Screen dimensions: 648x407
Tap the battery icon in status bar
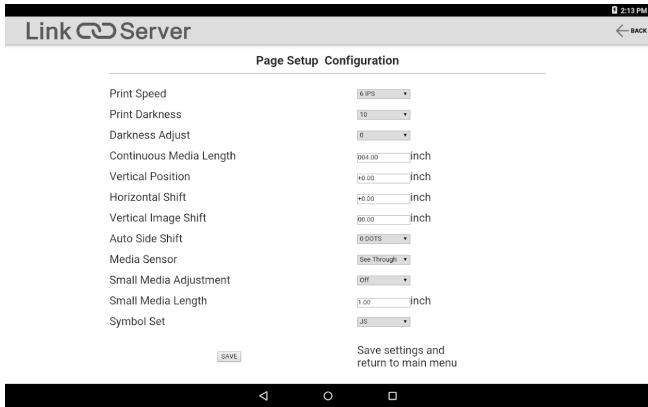click(615, 10)
